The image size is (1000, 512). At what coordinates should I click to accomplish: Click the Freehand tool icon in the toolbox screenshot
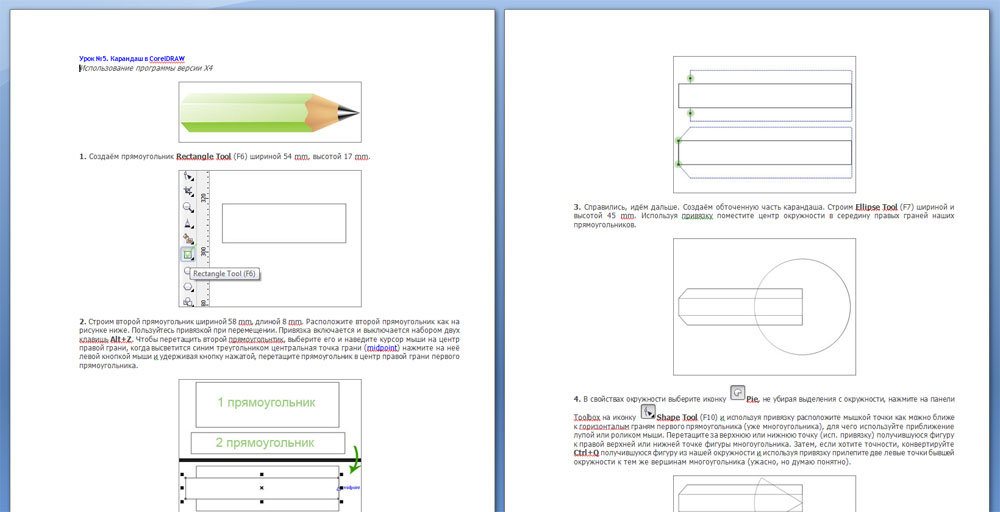pyautogui.click(x=188, y=224)
